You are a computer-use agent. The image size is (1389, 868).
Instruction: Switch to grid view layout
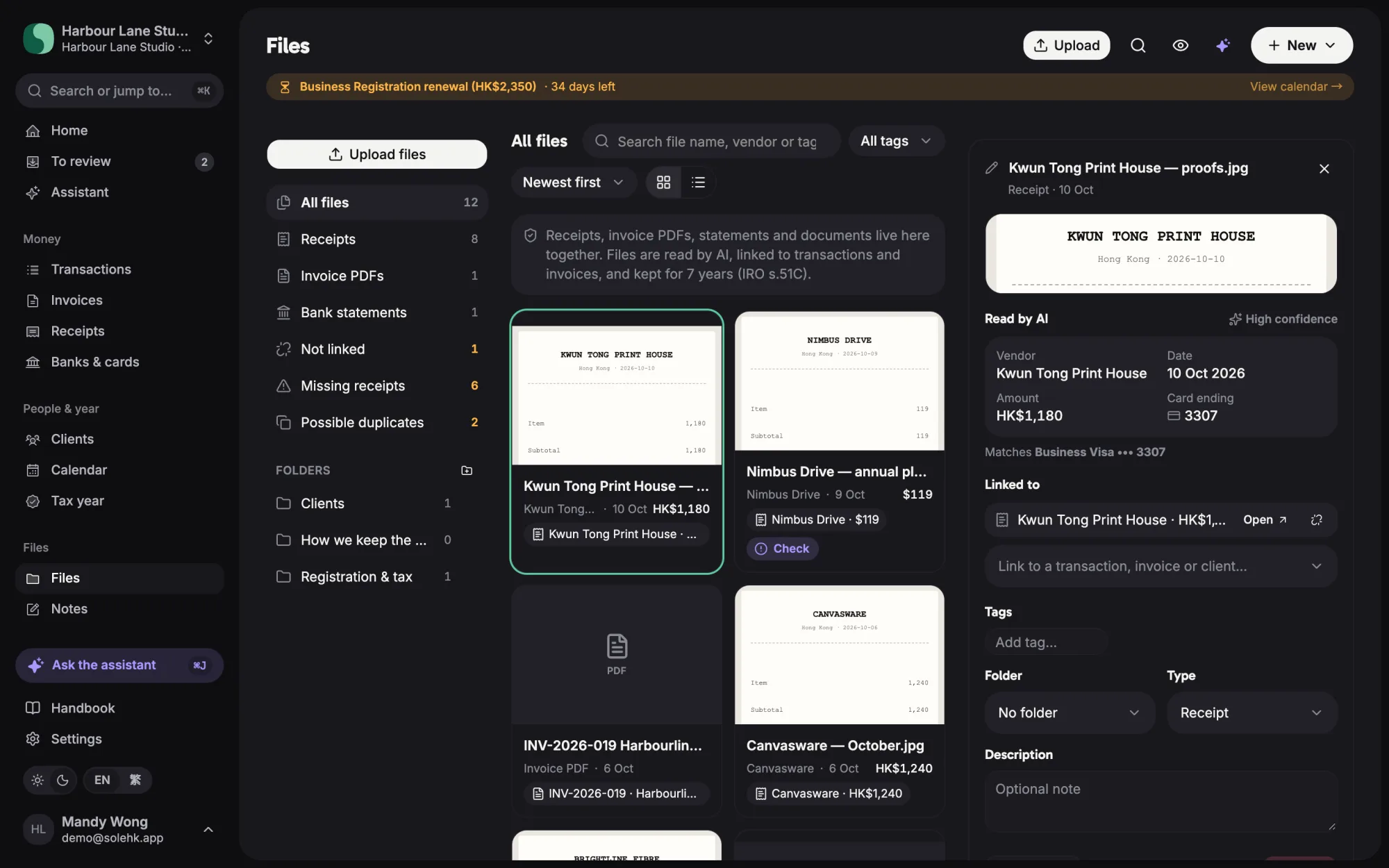(663, 182)
